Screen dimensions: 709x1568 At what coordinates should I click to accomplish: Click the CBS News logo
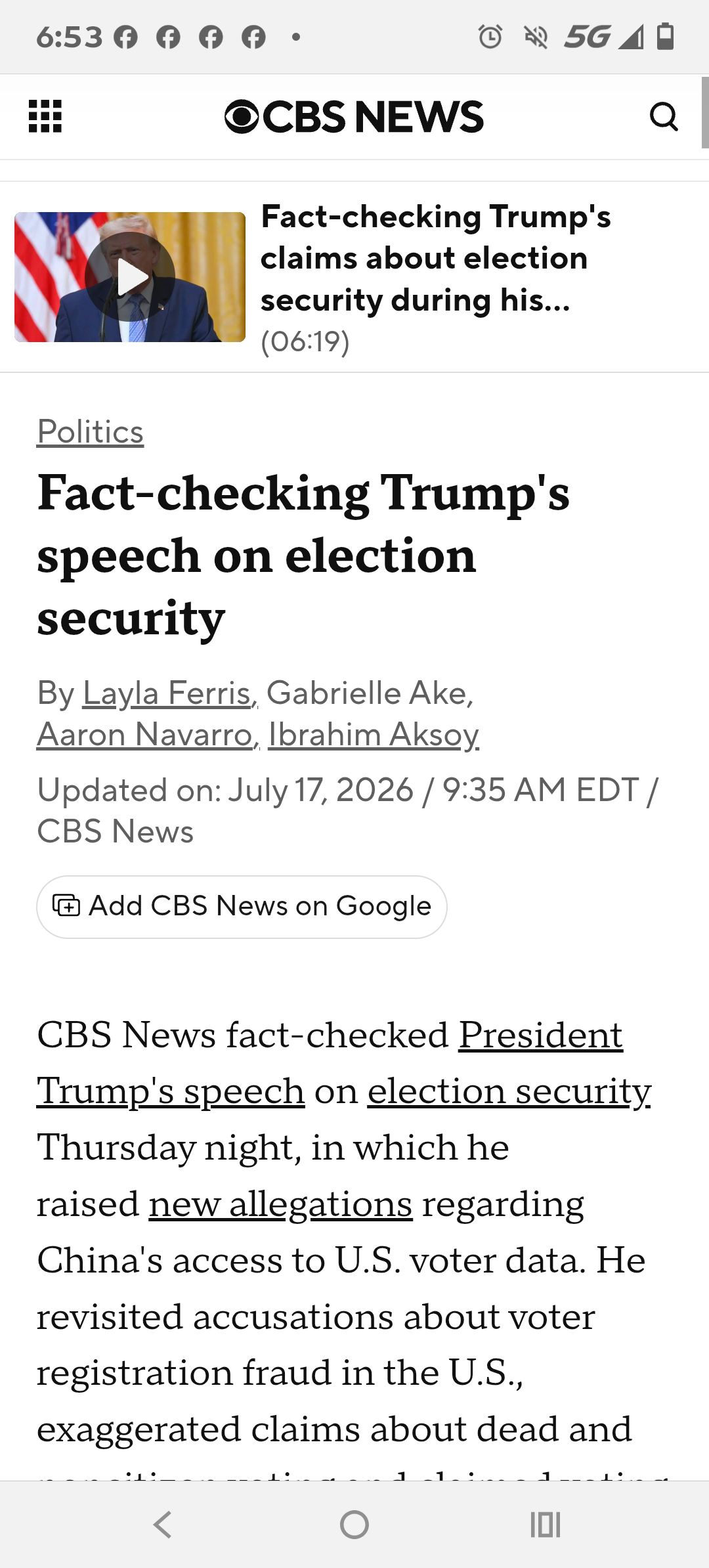pos(354,117)
